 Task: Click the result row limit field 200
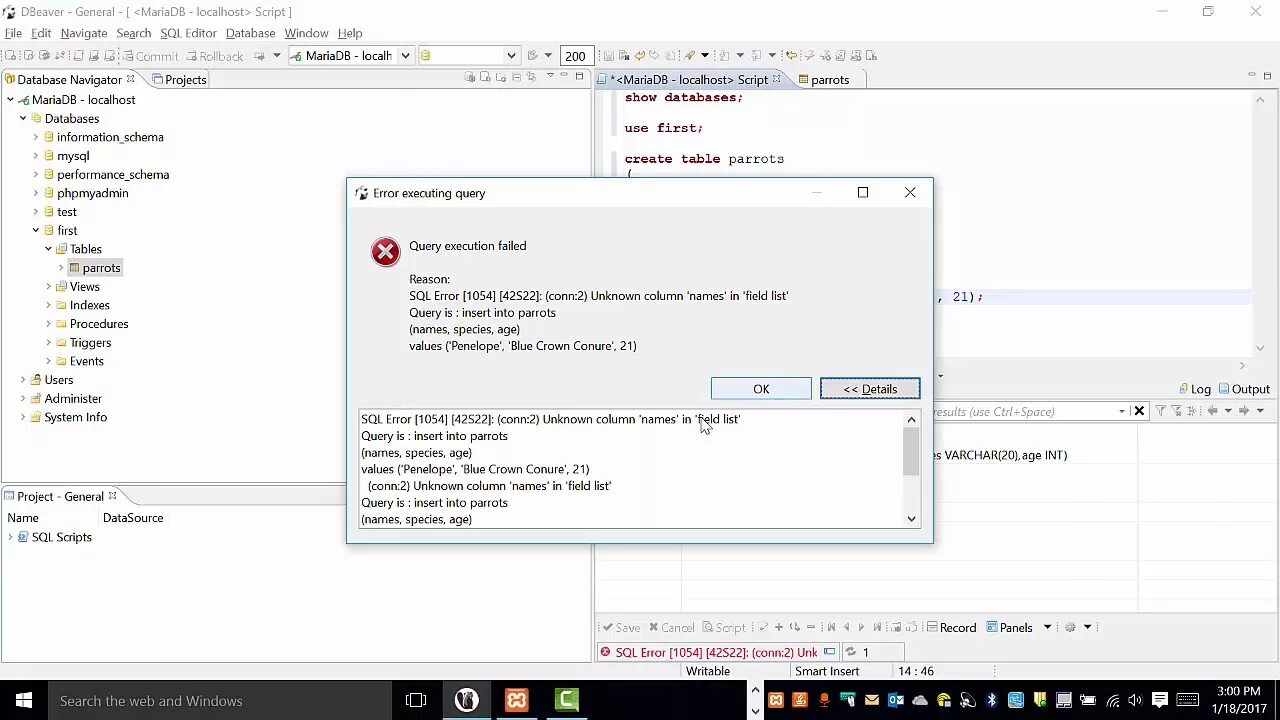point(575,56)
